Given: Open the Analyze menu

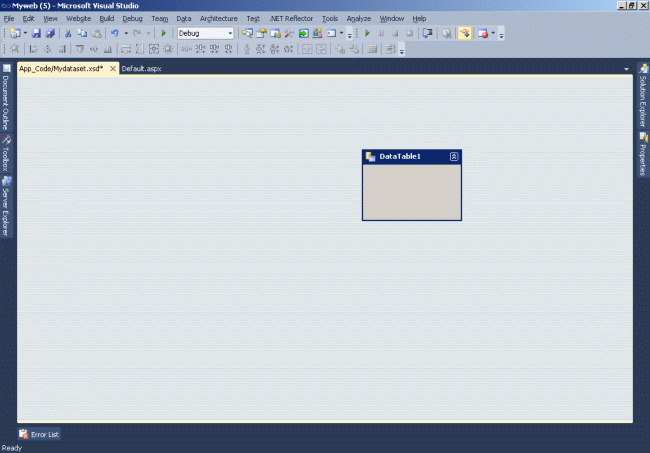Looking at the screenshot, I should point(359,19).
